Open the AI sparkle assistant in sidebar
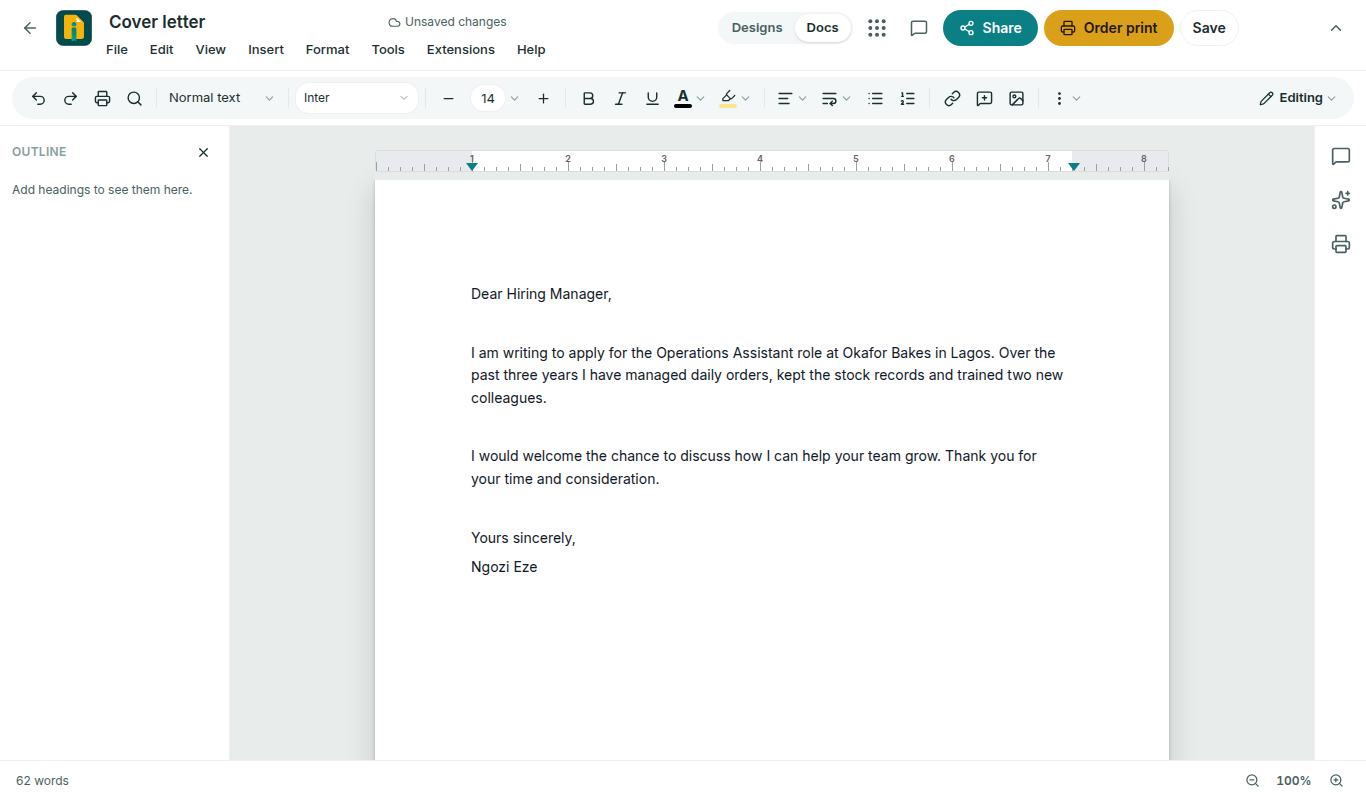The height and width of the screenshot is (800, 1366). point(1341,200)
